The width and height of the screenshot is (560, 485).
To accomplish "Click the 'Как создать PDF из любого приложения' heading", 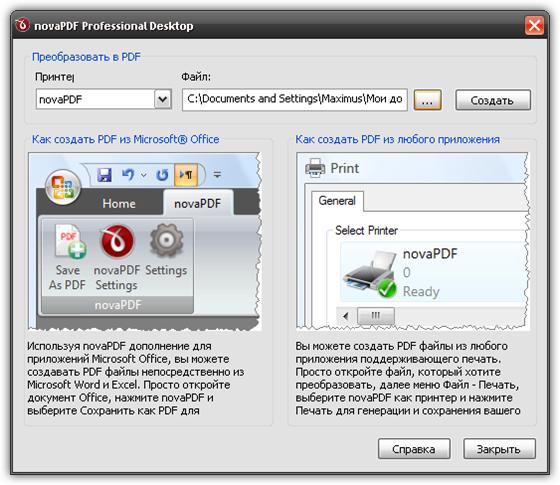I will [398, 139].
